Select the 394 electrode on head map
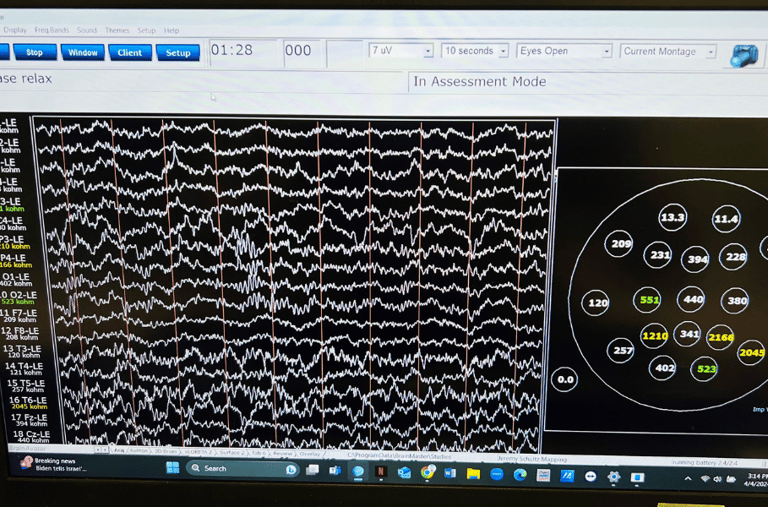The image size is (768, 507). 696,259
